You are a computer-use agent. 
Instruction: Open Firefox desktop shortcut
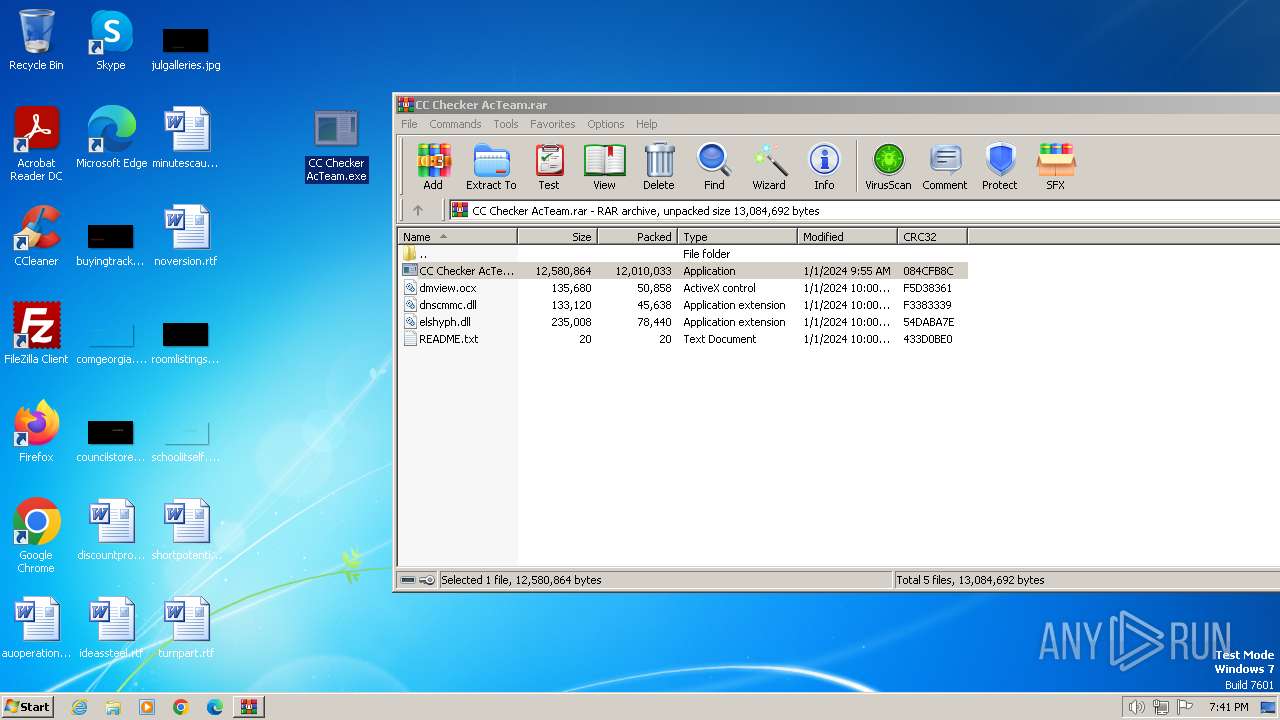point(36,432)
